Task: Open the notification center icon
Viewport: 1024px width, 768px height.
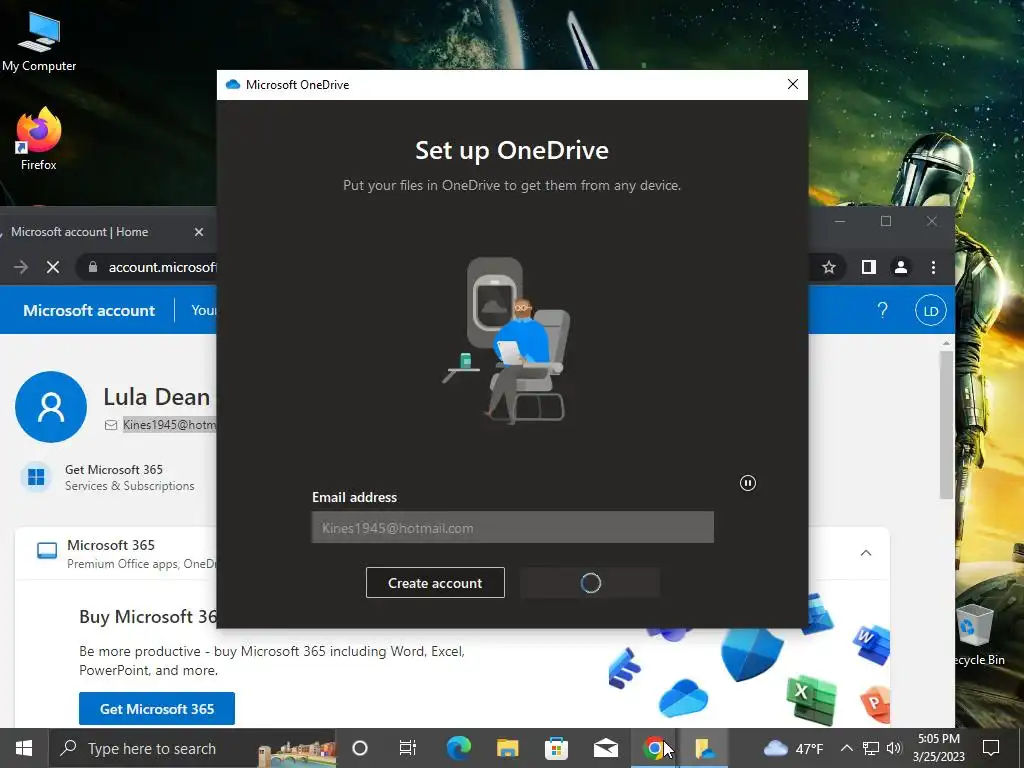Action: (991, 748)
